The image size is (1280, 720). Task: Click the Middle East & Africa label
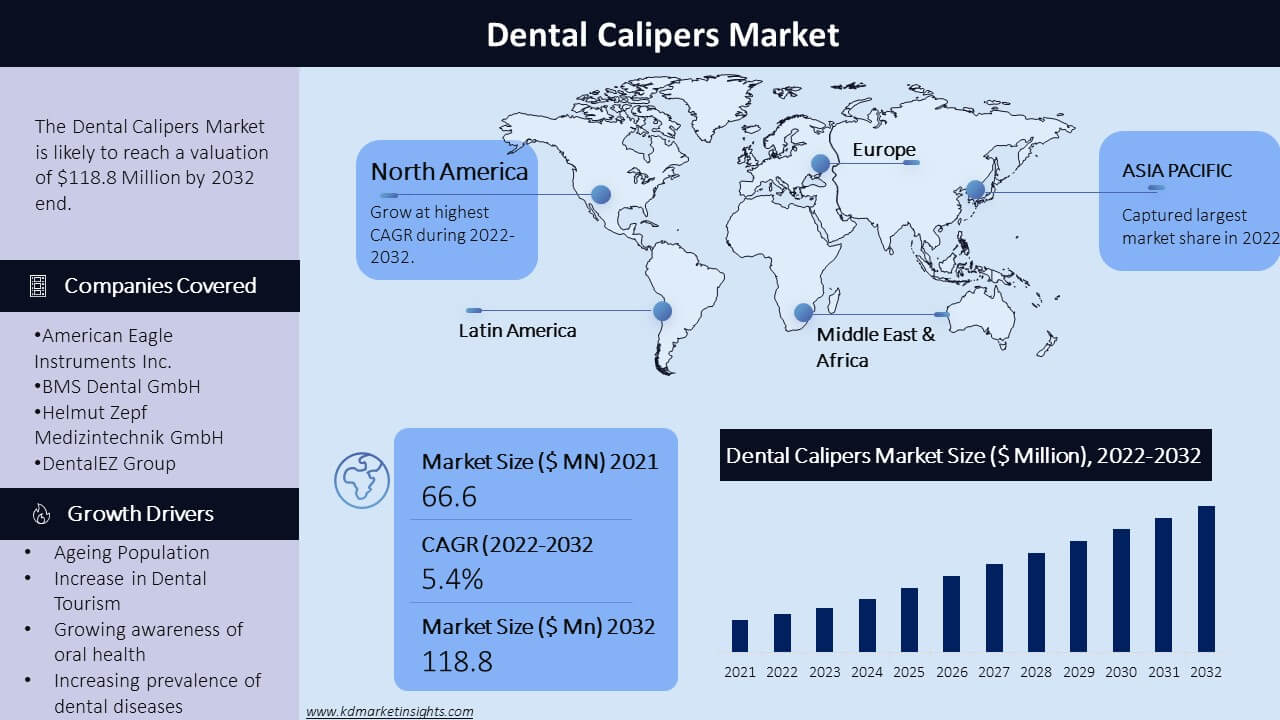click(x=876, y=347)
